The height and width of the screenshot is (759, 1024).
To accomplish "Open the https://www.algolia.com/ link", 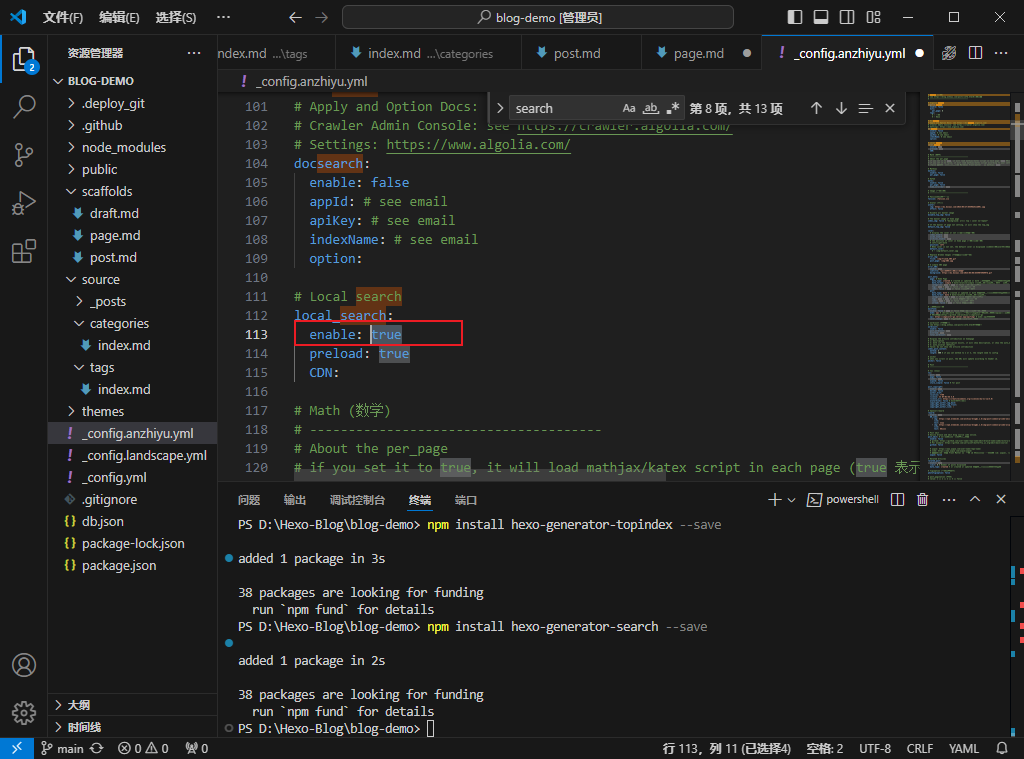I will (x=478, y=145).
